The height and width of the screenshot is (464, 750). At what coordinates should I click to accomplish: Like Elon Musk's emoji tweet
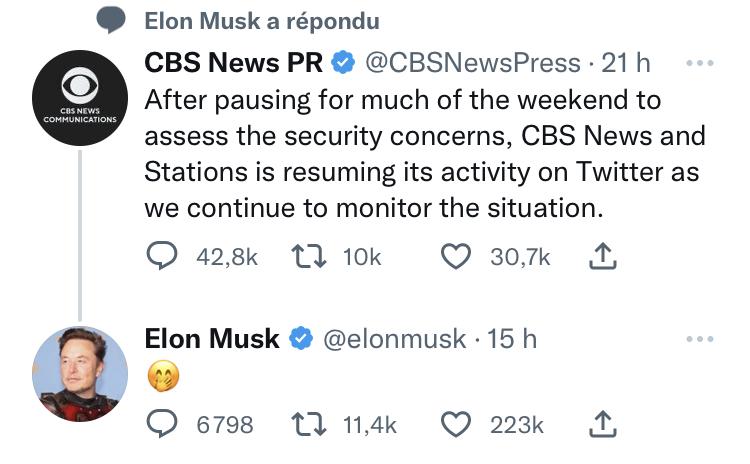pyautogui.click(x=456, y=425)
